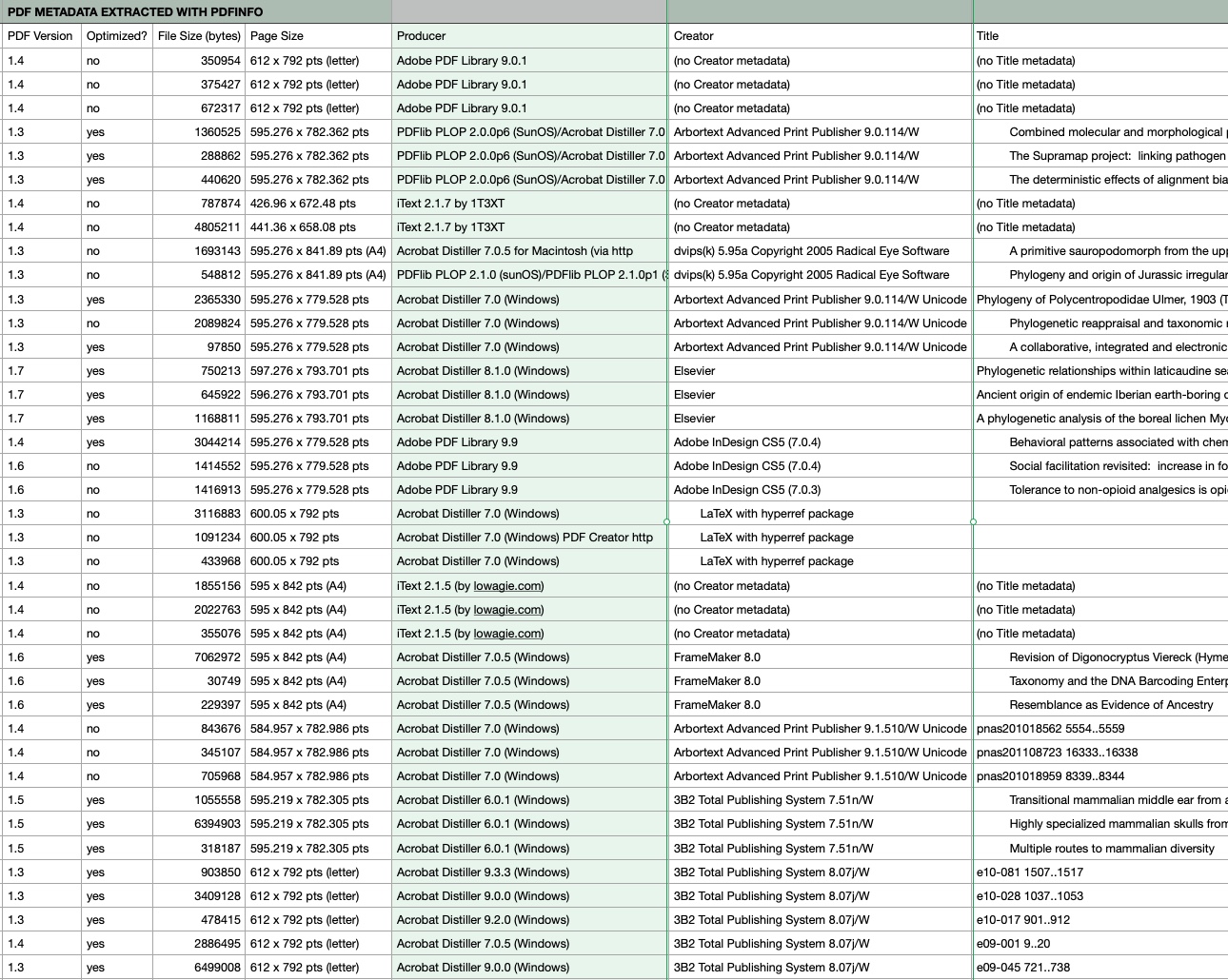Click the right selection handle beside the Creator column

[x=973, y=521]
